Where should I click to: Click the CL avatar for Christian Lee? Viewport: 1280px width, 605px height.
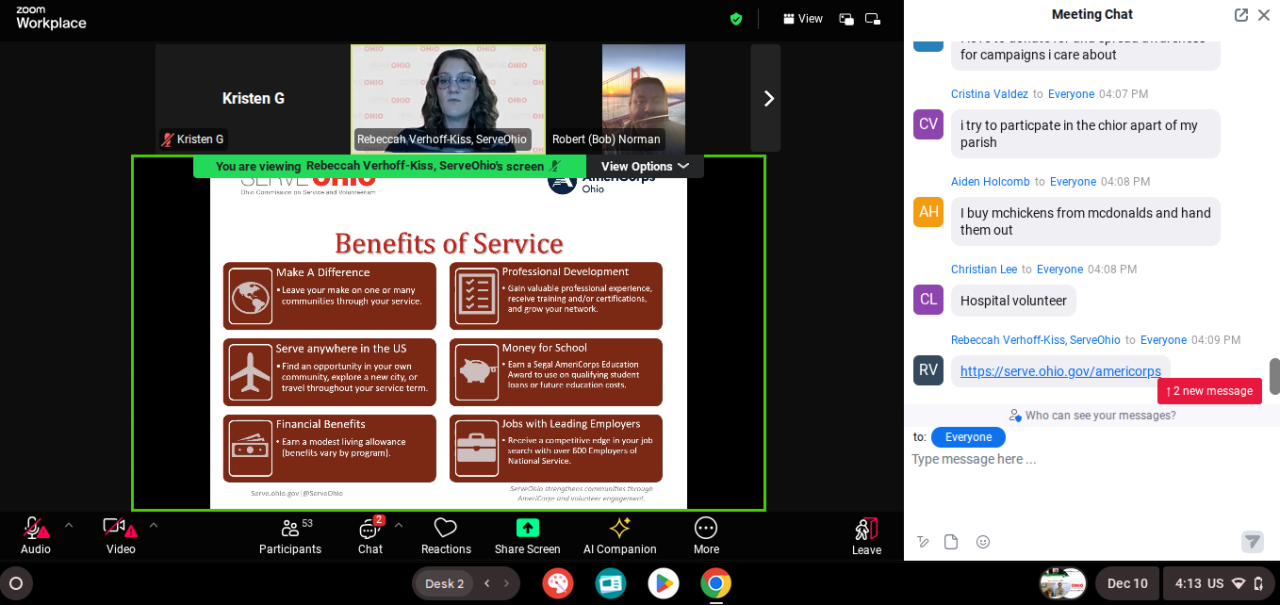928,300
